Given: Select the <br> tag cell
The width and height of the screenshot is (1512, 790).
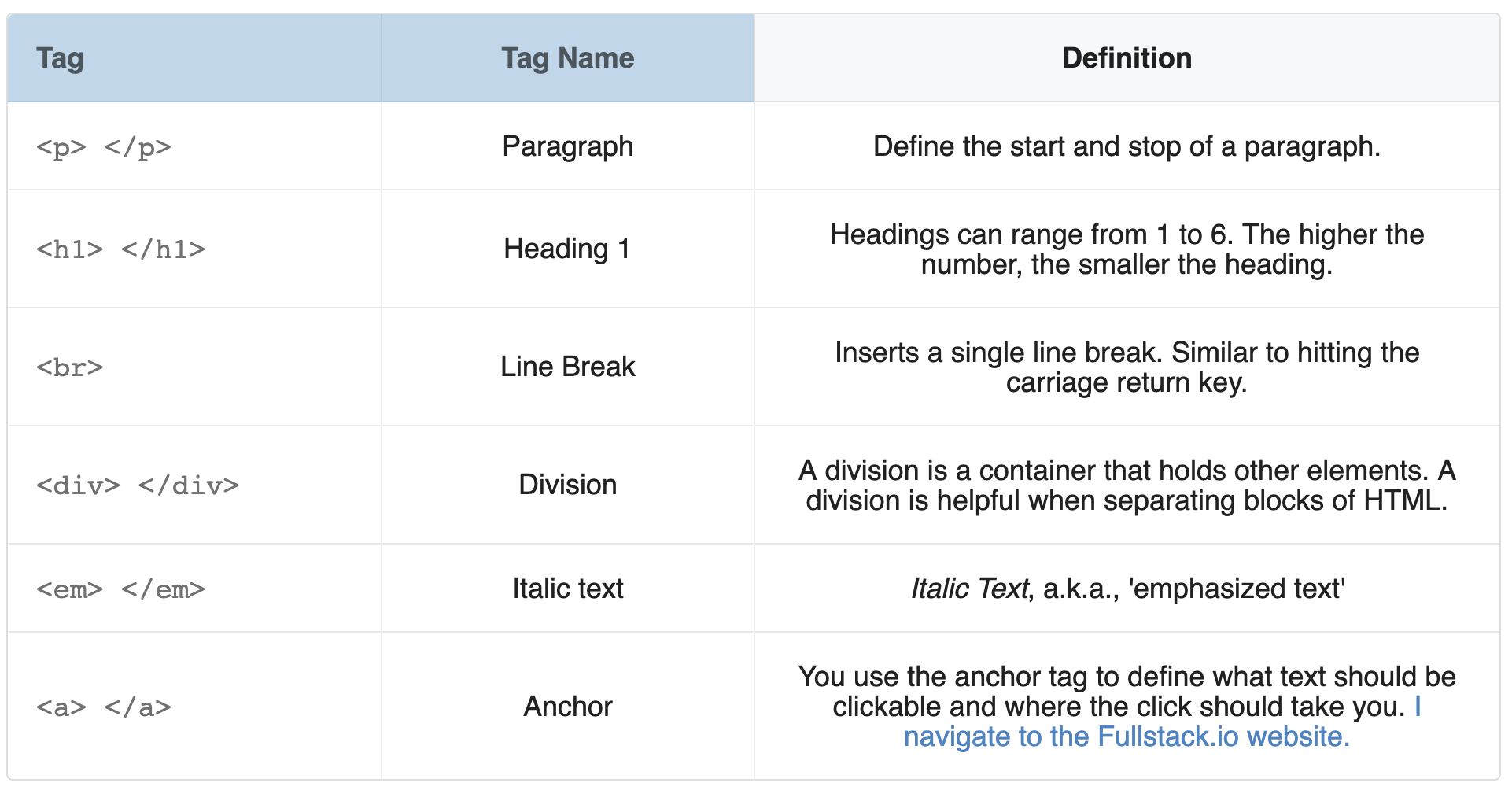Looking at the screenshot, I should pos(194,367).
